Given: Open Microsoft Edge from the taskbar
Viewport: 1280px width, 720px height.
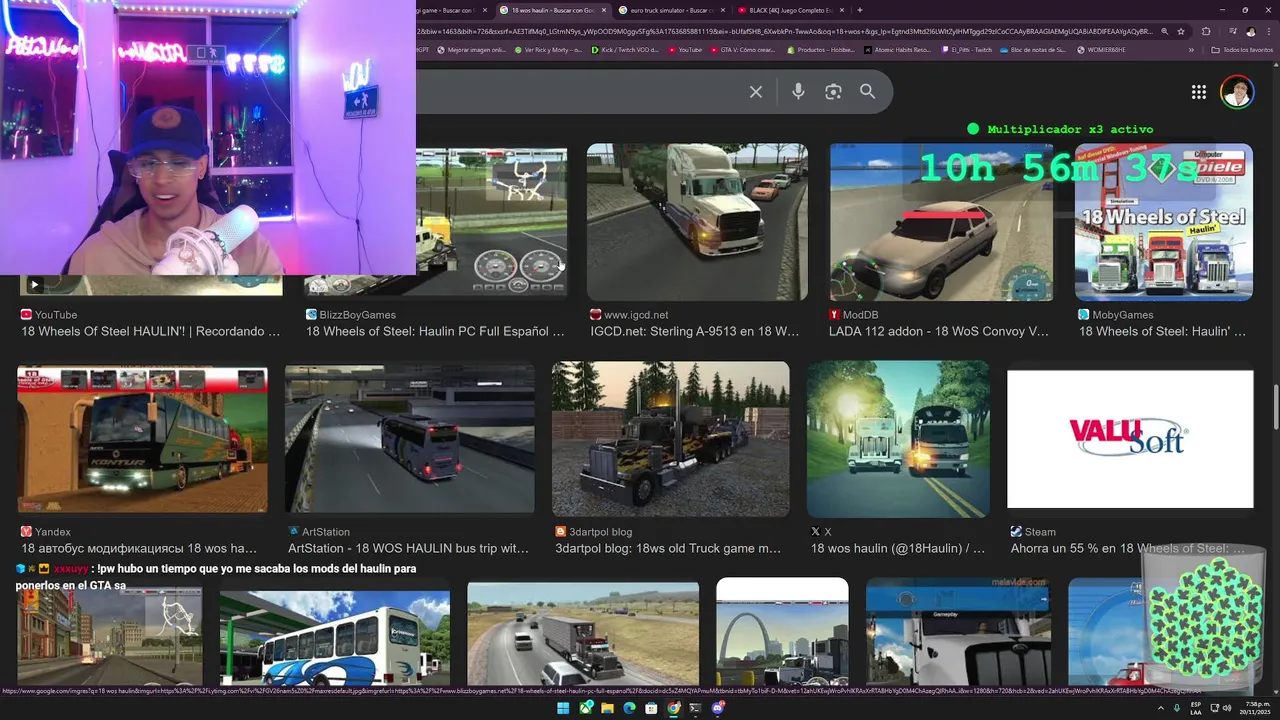Looking at the screenshot, I should [x=629, y=708].
